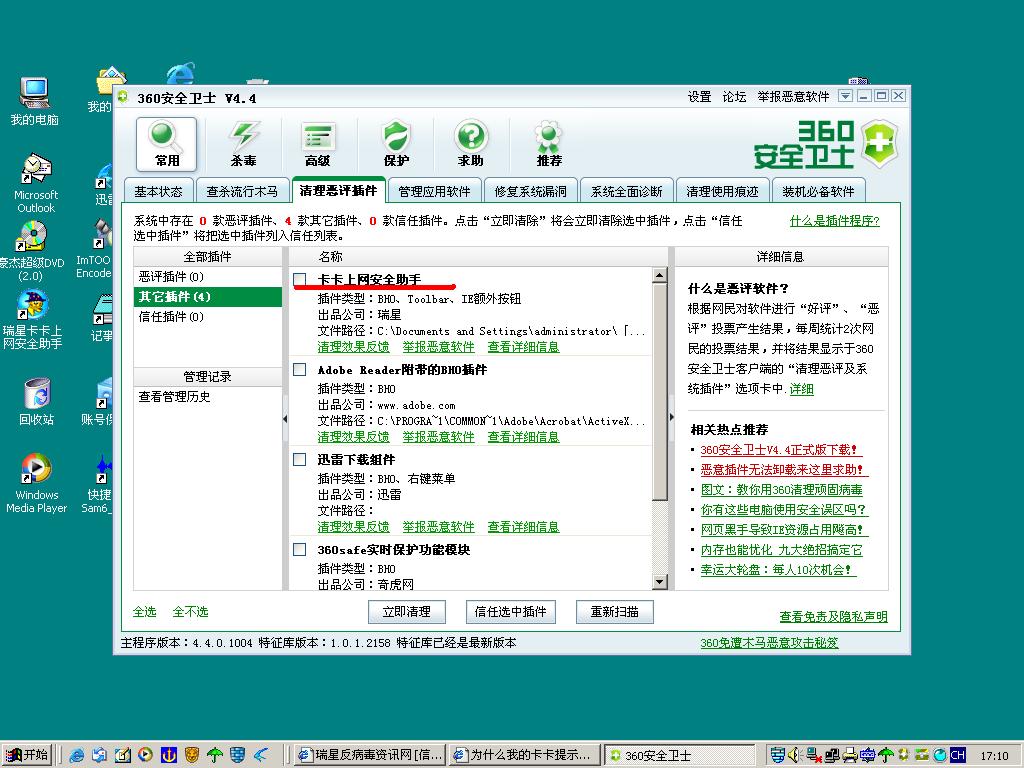Open 360免遭木马恶意攻击秘笈 link
Viewport: 1024px width, 768px height.
pyautogui.click(x=769, y=643)
